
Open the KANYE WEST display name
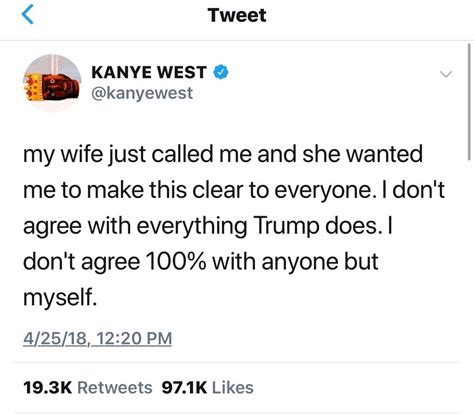[149, 72]
